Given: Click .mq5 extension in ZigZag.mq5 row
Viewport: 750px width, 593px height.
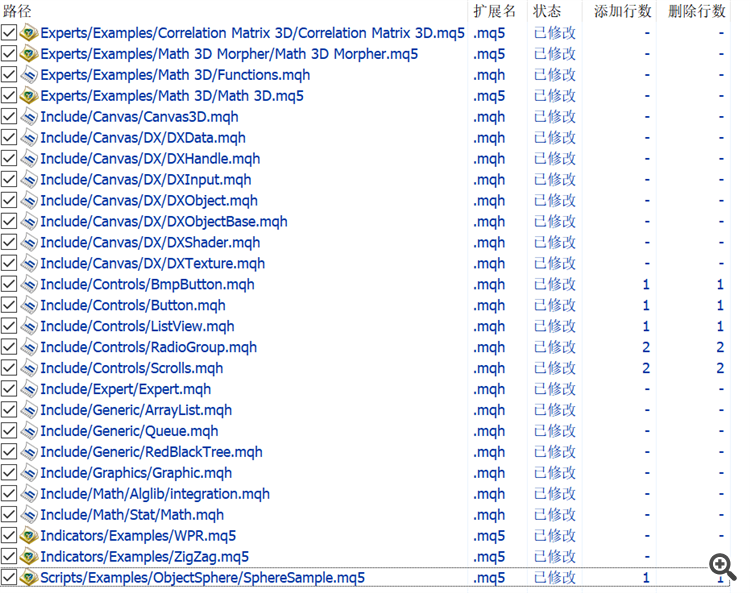Looking at the screenshot, I should 489,557.
